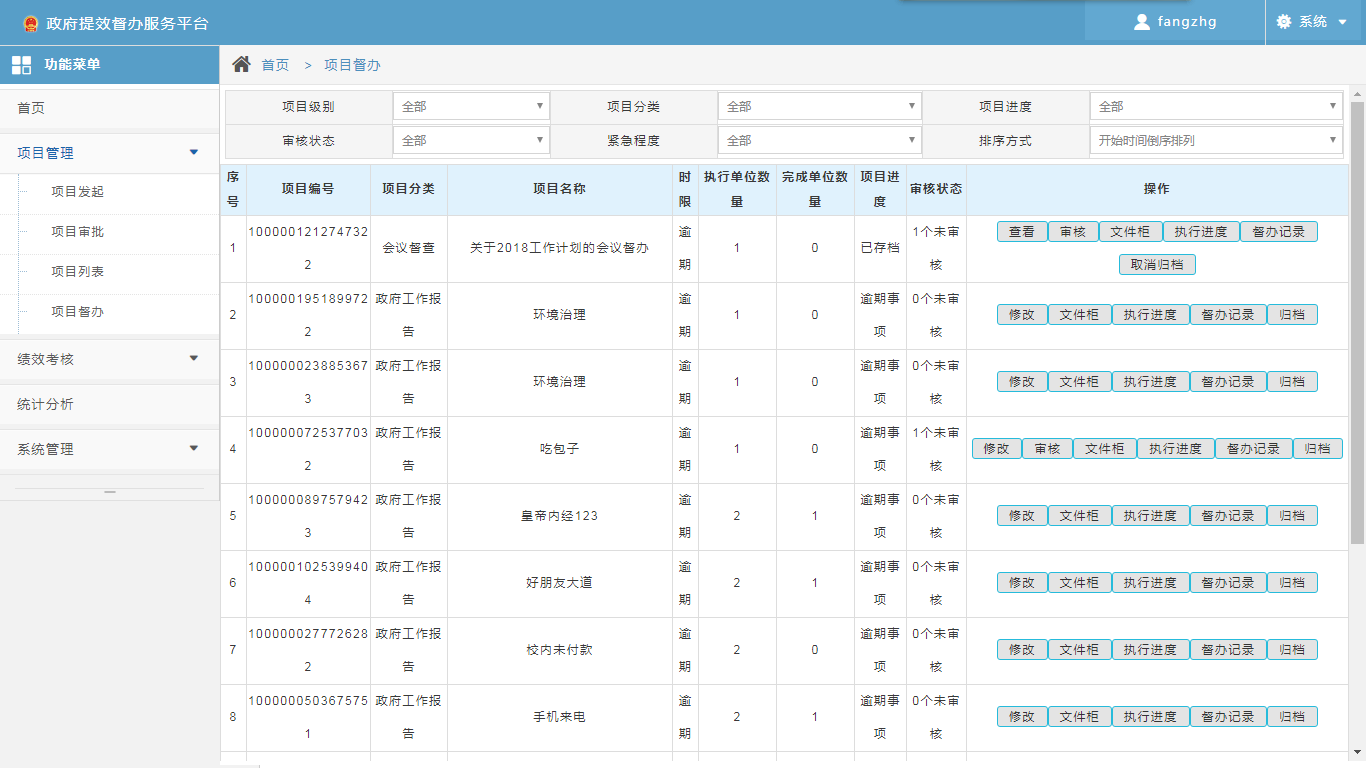Open the 系统 dropdown arrow
Viewport: 1366px width, 768px height.
(1342, 22)
